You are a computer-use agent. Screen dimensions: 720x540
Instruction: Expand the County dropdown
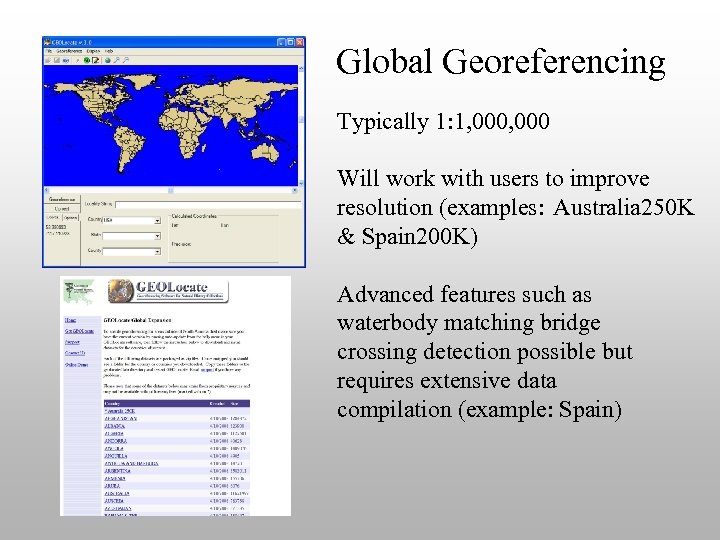point(157,252)
